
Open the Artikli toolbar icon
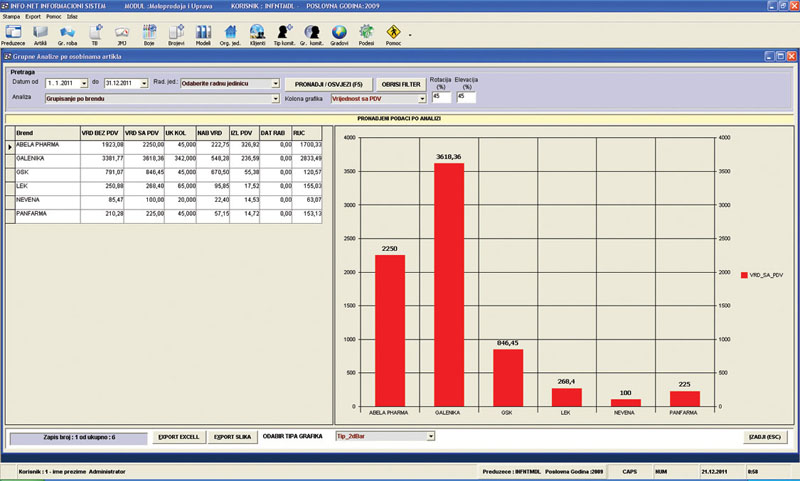point(40,35)
